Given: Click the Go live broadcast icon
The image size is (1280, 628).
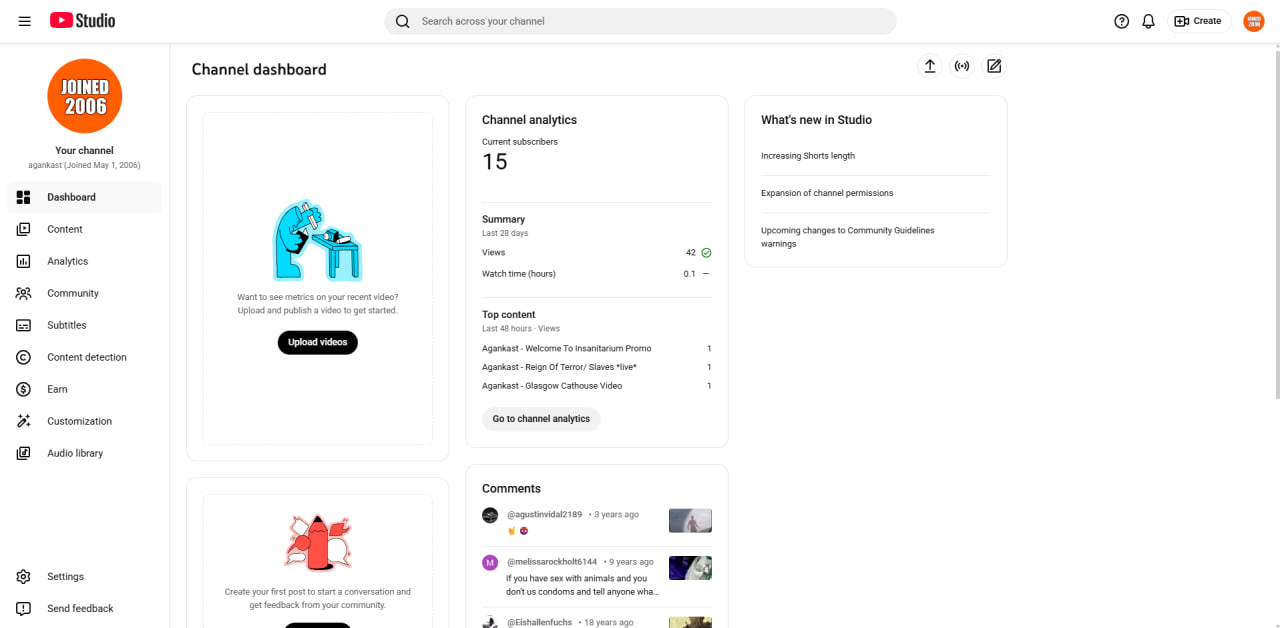Looking at the screenshot, I should [x=962, y=66].
